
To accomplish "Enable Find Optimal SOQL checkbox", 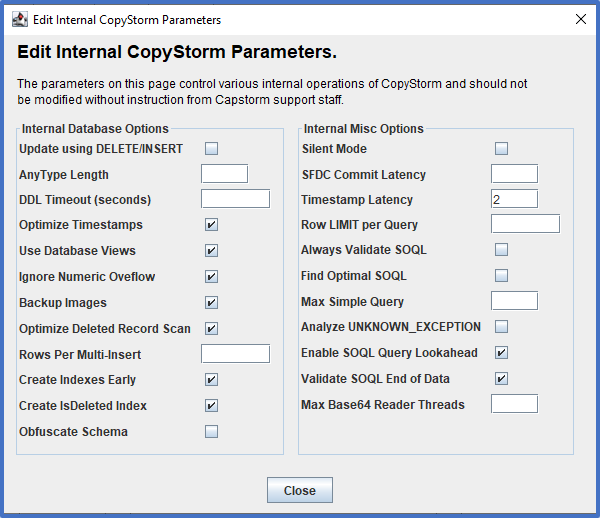I will [501, 275].
